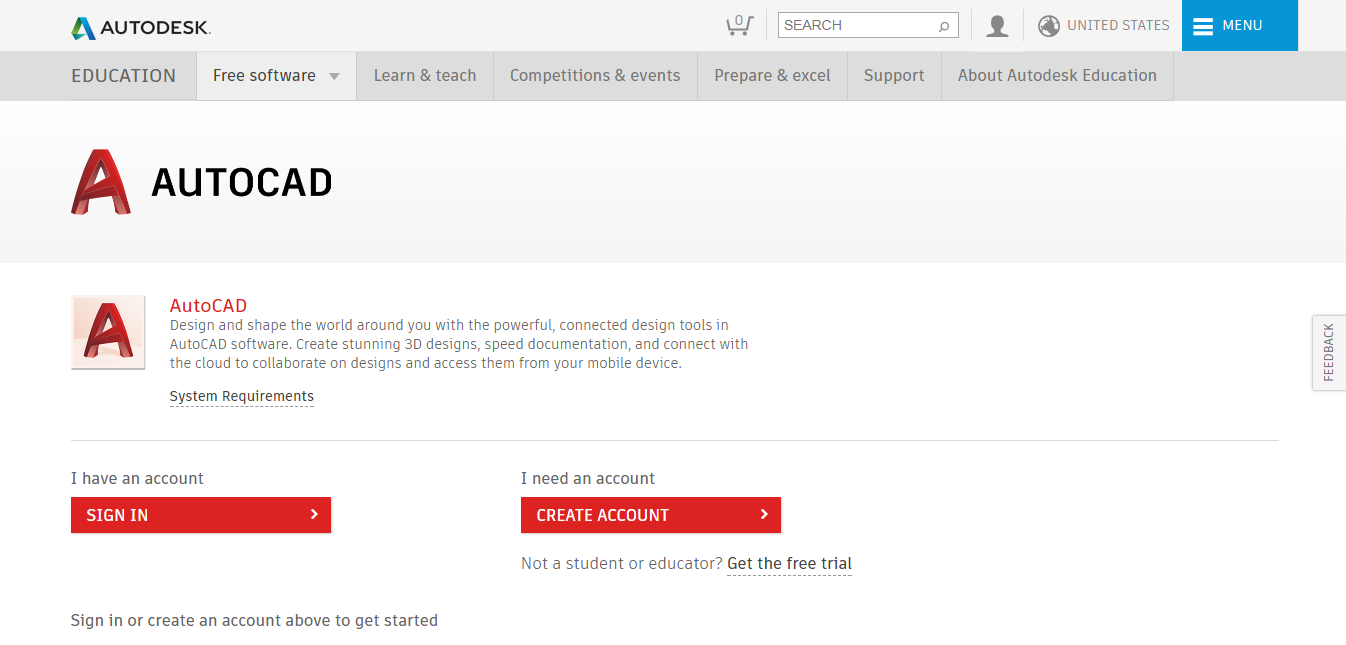Expand the Free software dropdown arrow
1346x645 pixels.
(x=334, y=77)
